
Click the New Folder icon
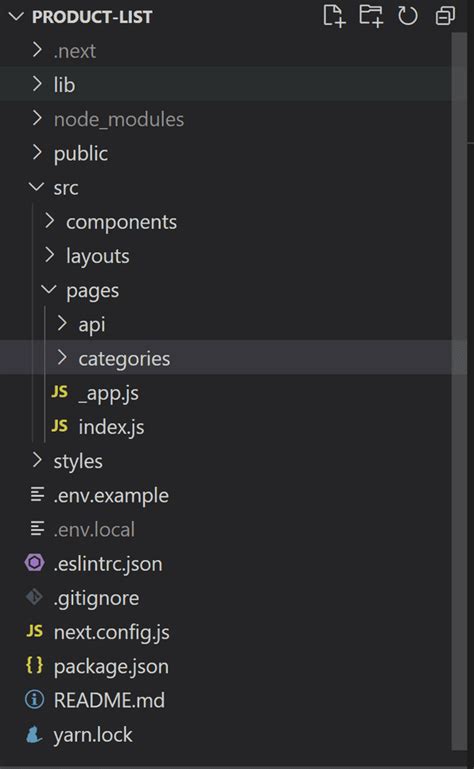point(371,16)
